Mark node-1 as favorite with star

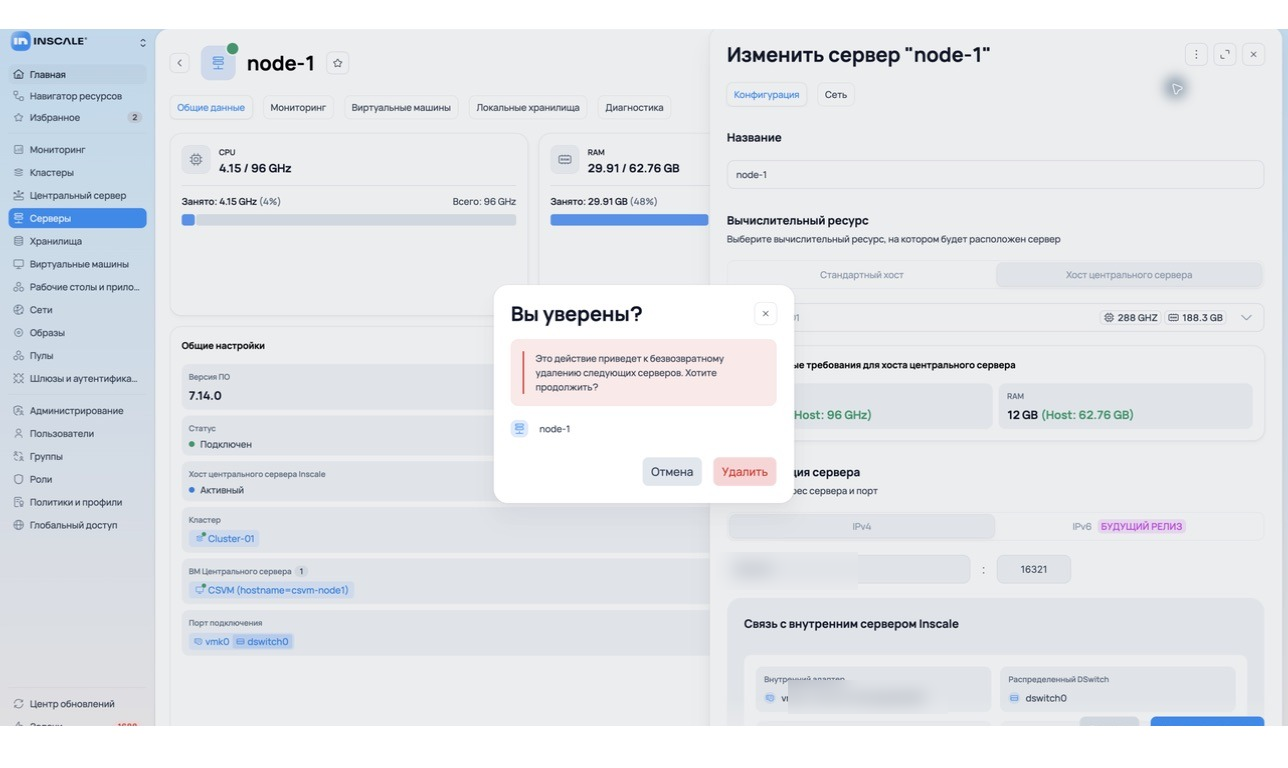tap(338, 63)
